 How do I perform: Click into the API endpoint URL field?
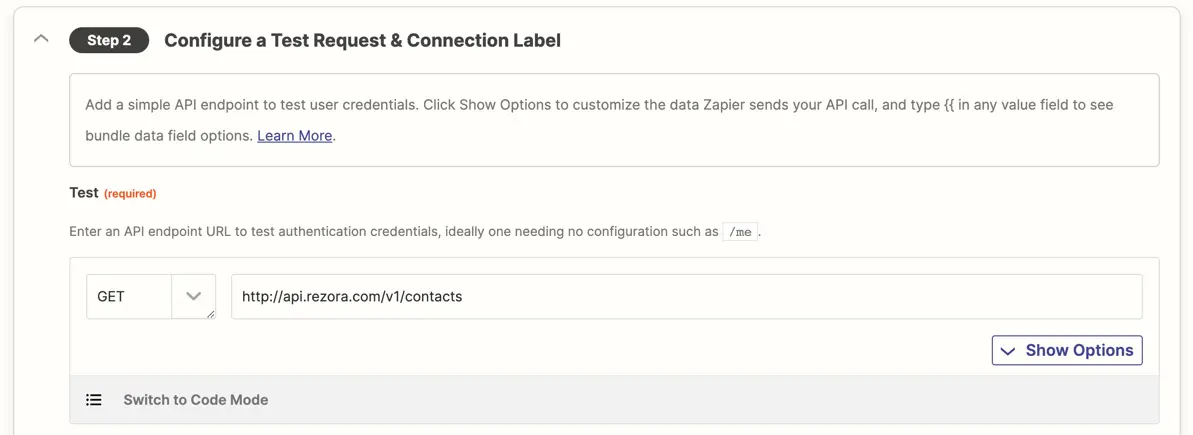click(x=686, y=297)
